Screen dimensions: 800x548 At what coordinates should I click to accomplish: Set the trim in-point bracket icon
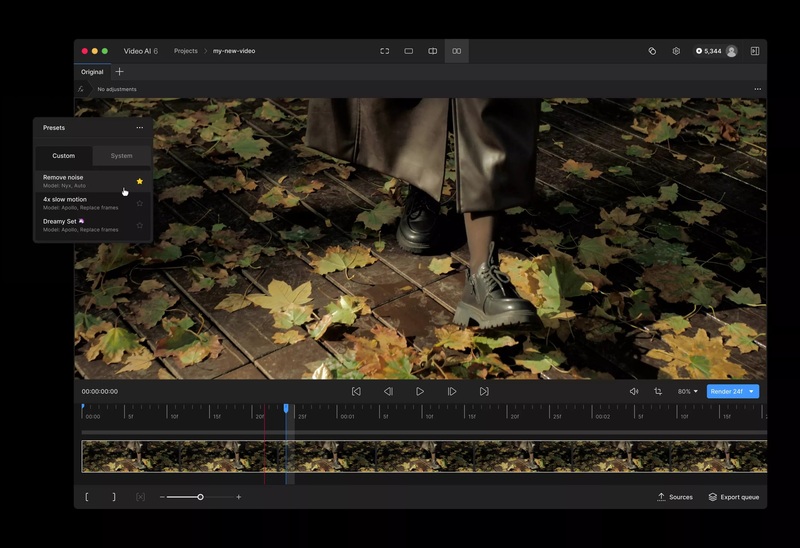click(x=87, y=497)
